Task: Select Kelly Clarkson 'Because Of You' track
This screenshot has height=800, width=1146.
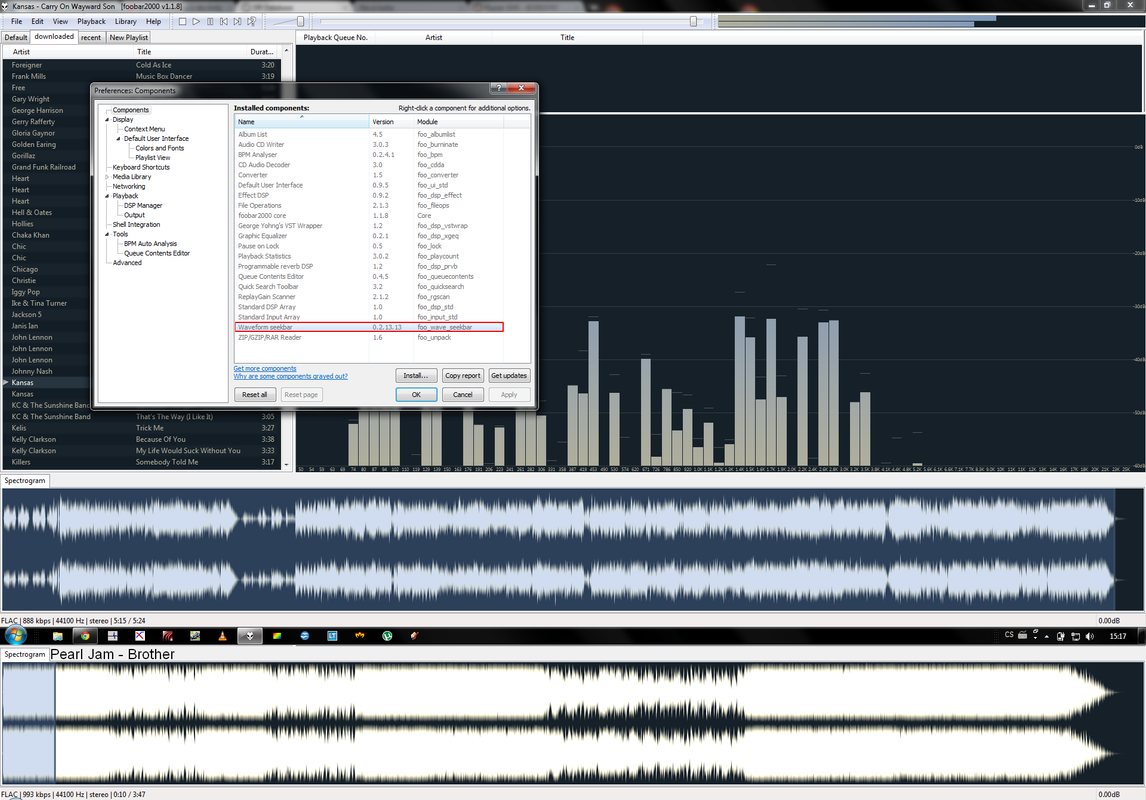Action: coord(142,440)
